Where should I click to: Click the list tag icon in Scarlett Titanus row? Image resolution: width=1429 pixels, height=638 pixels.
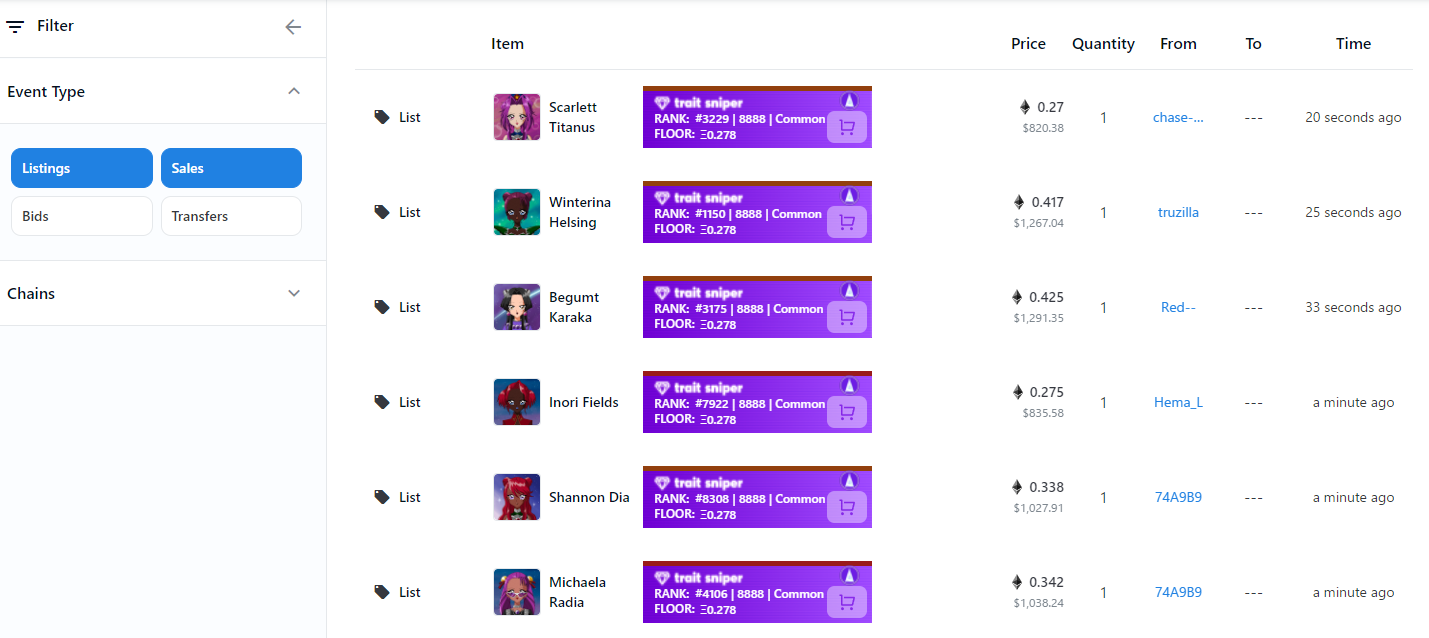(x=382, y=117)
